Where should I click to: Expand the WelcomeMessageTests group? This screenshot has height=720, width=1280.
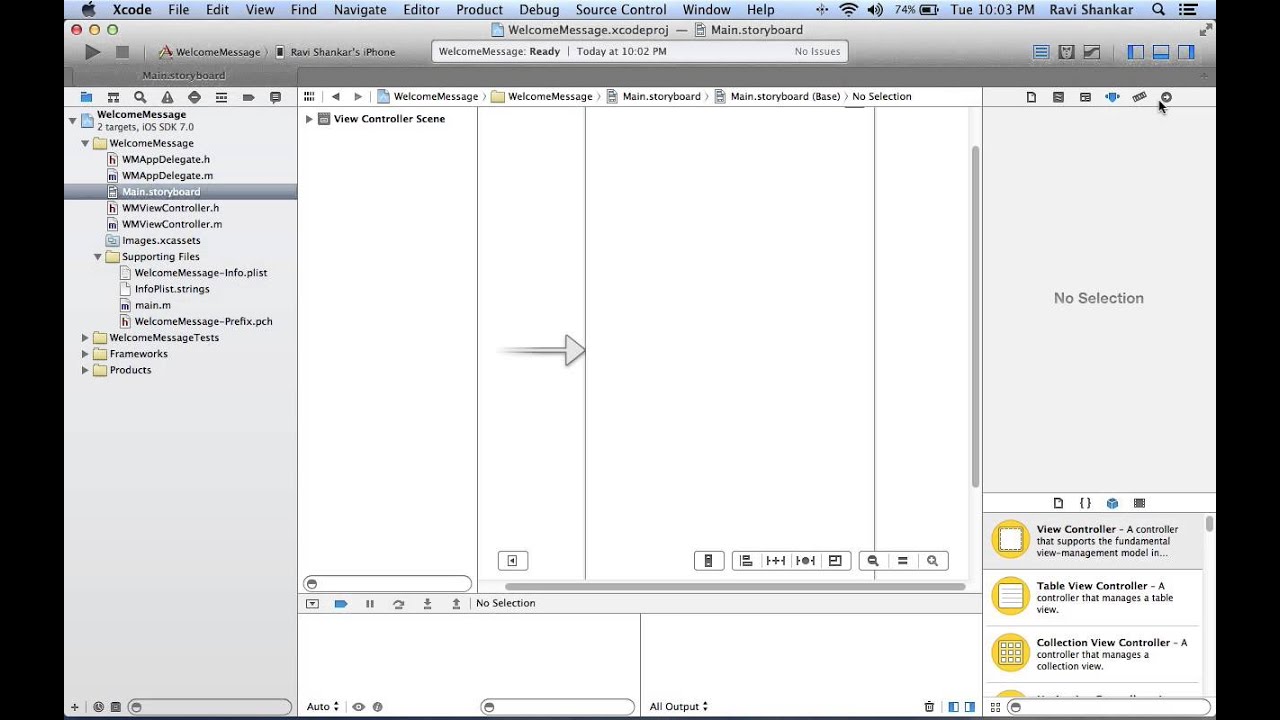coord(85,338)
